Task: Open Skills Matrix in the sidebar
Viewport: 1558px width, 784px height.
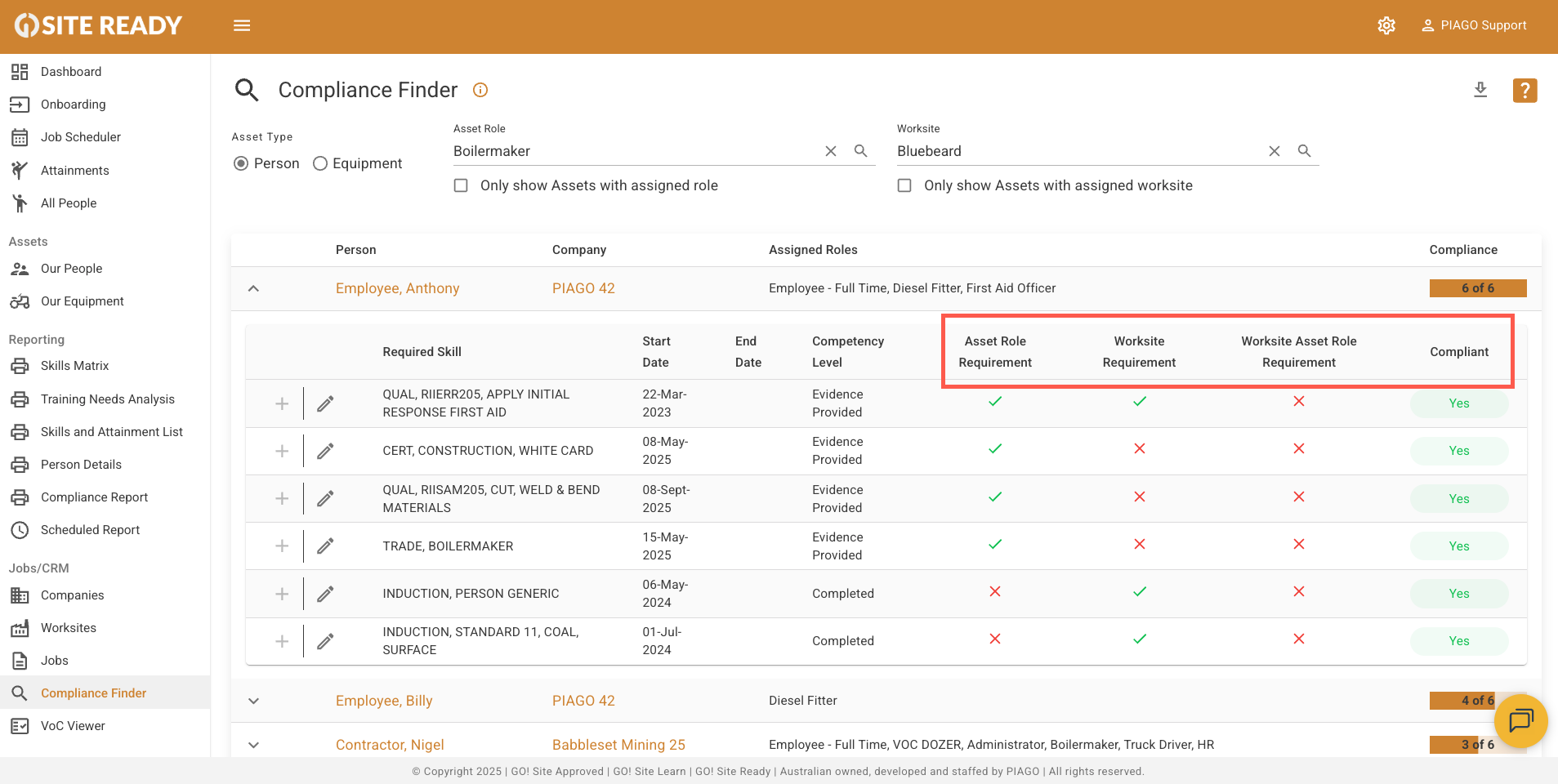Action: point(74,366)
